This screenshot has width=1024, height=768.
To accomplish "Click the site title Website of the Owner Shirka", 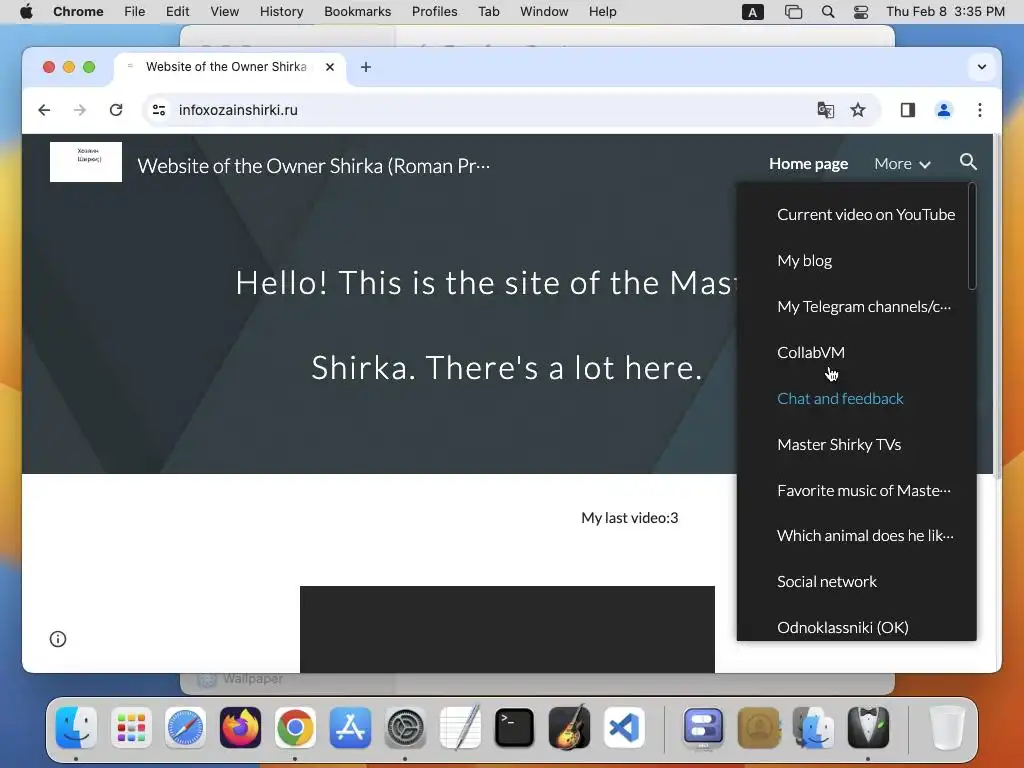I will coord(313,166).
